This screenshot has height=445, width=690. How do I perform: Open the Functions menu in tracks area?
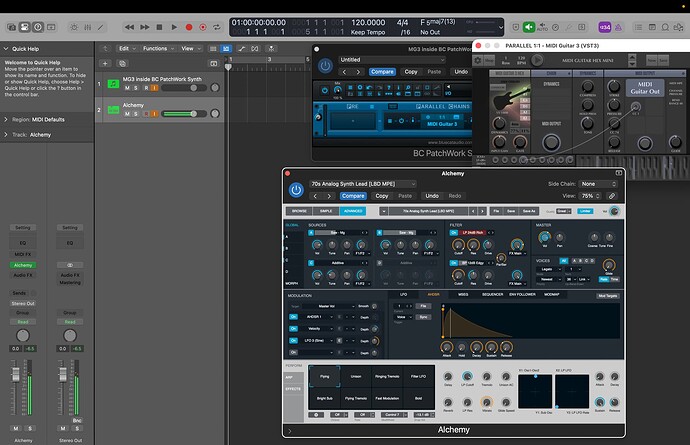(x=158, y=47)
